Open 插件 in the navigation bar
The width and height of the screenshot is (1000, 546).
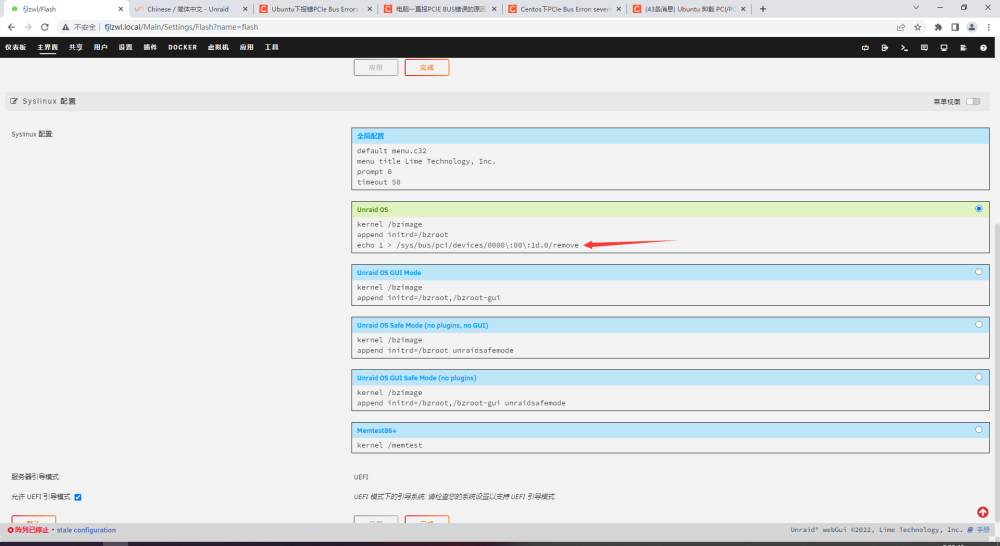click(150, 47)
